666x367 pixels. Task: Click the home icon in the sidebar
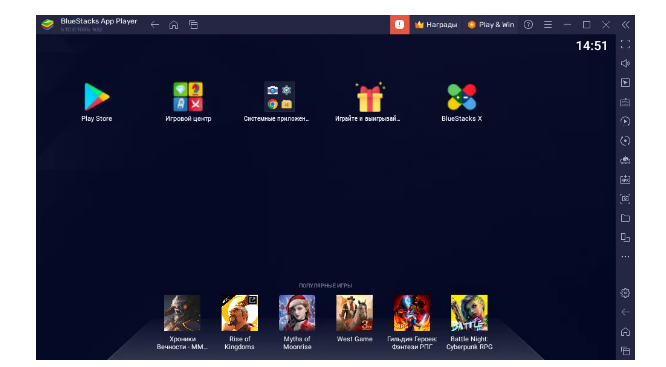point(625,332)
